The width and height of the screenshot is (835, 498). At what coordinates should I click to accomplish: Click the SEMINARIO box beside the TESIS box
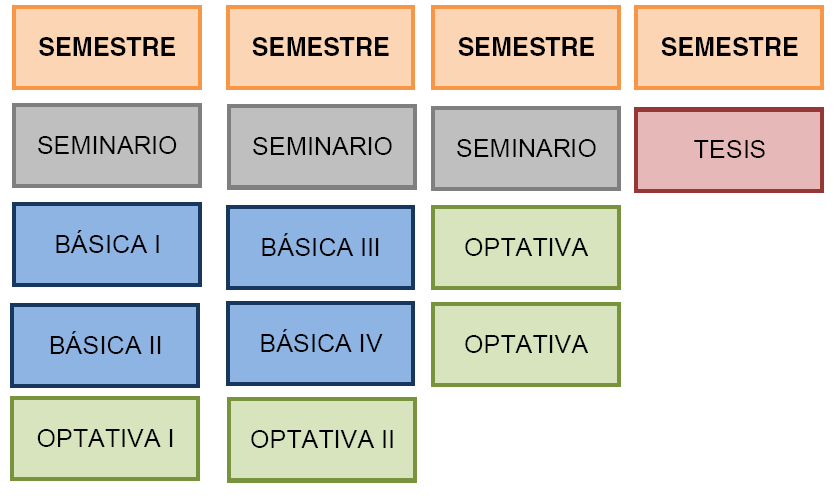526,149
